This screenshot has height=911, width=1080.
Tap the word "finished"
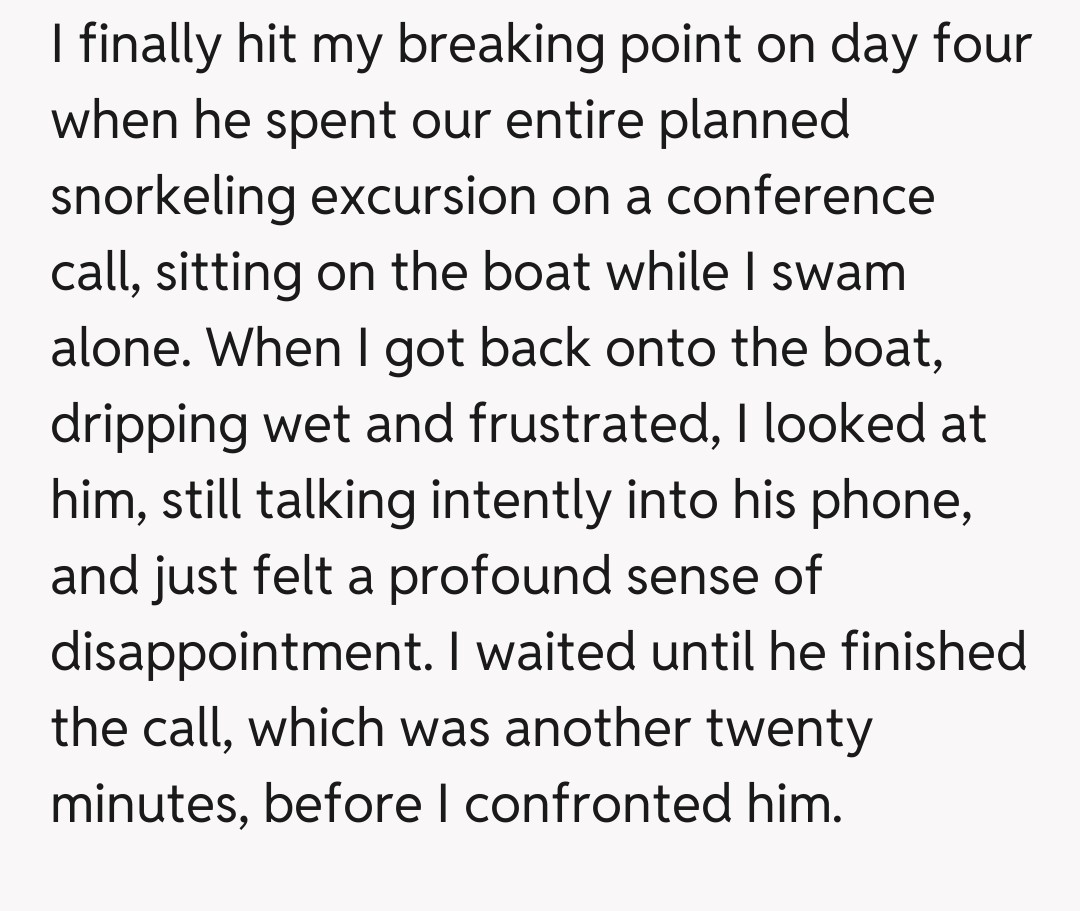pos(934,653)
